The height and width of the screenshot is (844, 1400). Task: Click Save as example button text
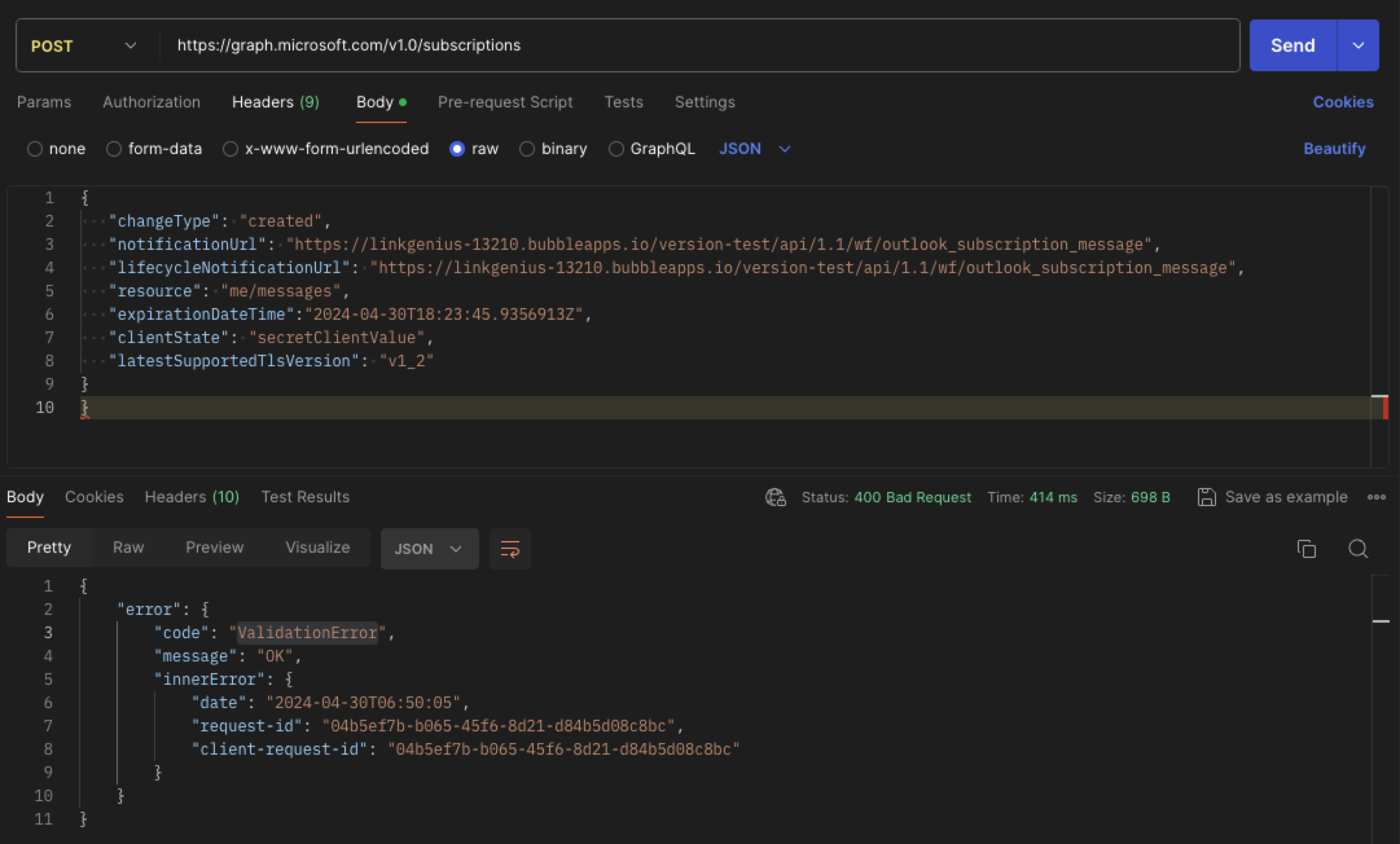1286,497
